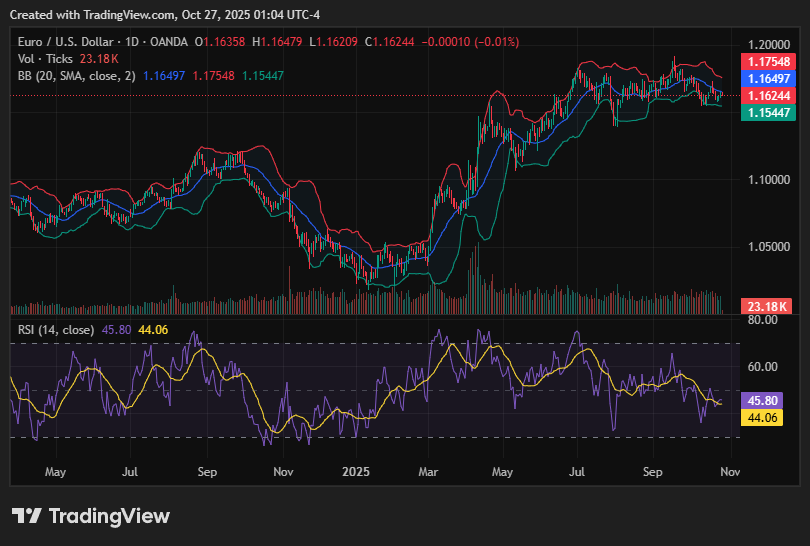
Task: Select the RSI (14, close) indicator legend
Action: click(56, 329)
